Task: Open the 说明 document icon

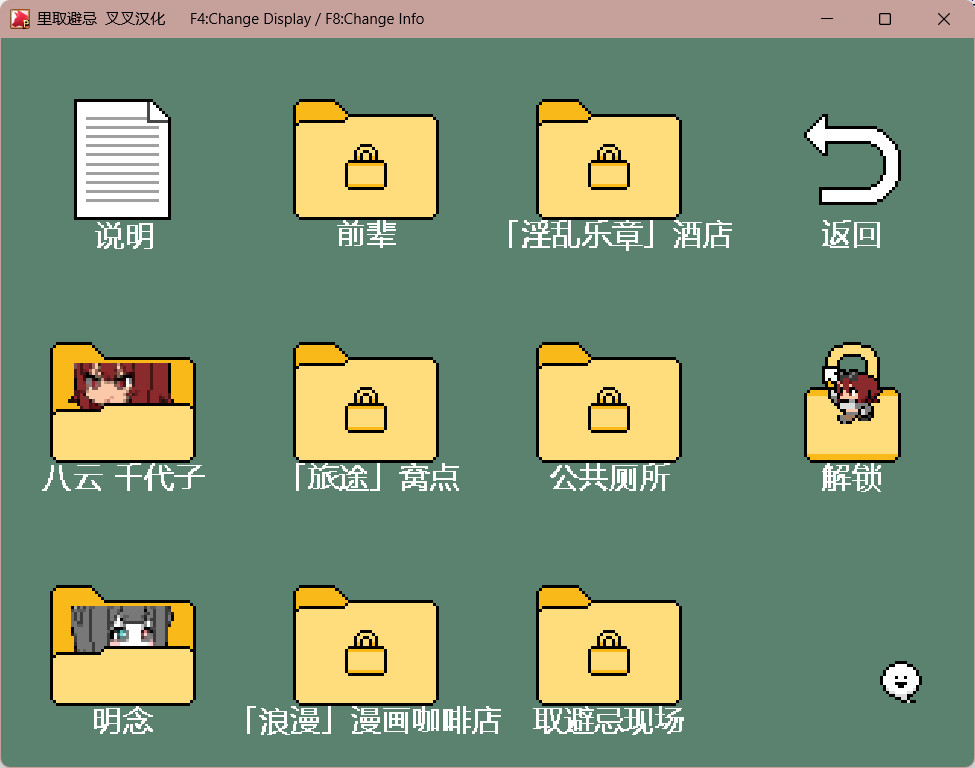Action: (x=122, y=159)
